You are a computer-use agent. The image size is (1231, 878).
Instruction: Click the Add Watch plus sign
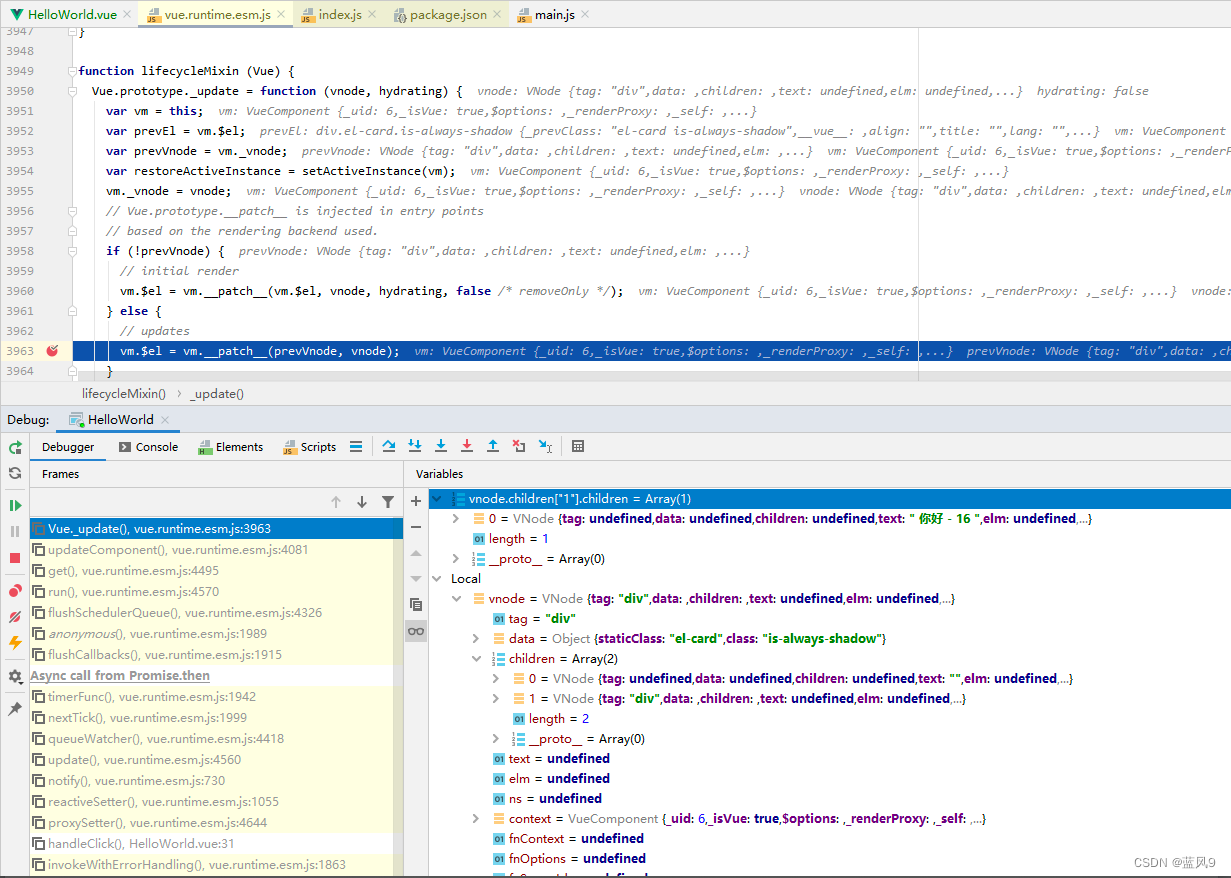click(x=415, y=500)
